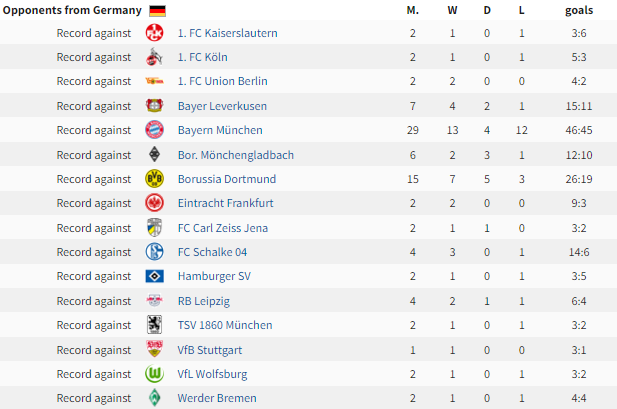
Task: Click the TSV 1860 München lion crest
Action: click(x=154, y=325)
